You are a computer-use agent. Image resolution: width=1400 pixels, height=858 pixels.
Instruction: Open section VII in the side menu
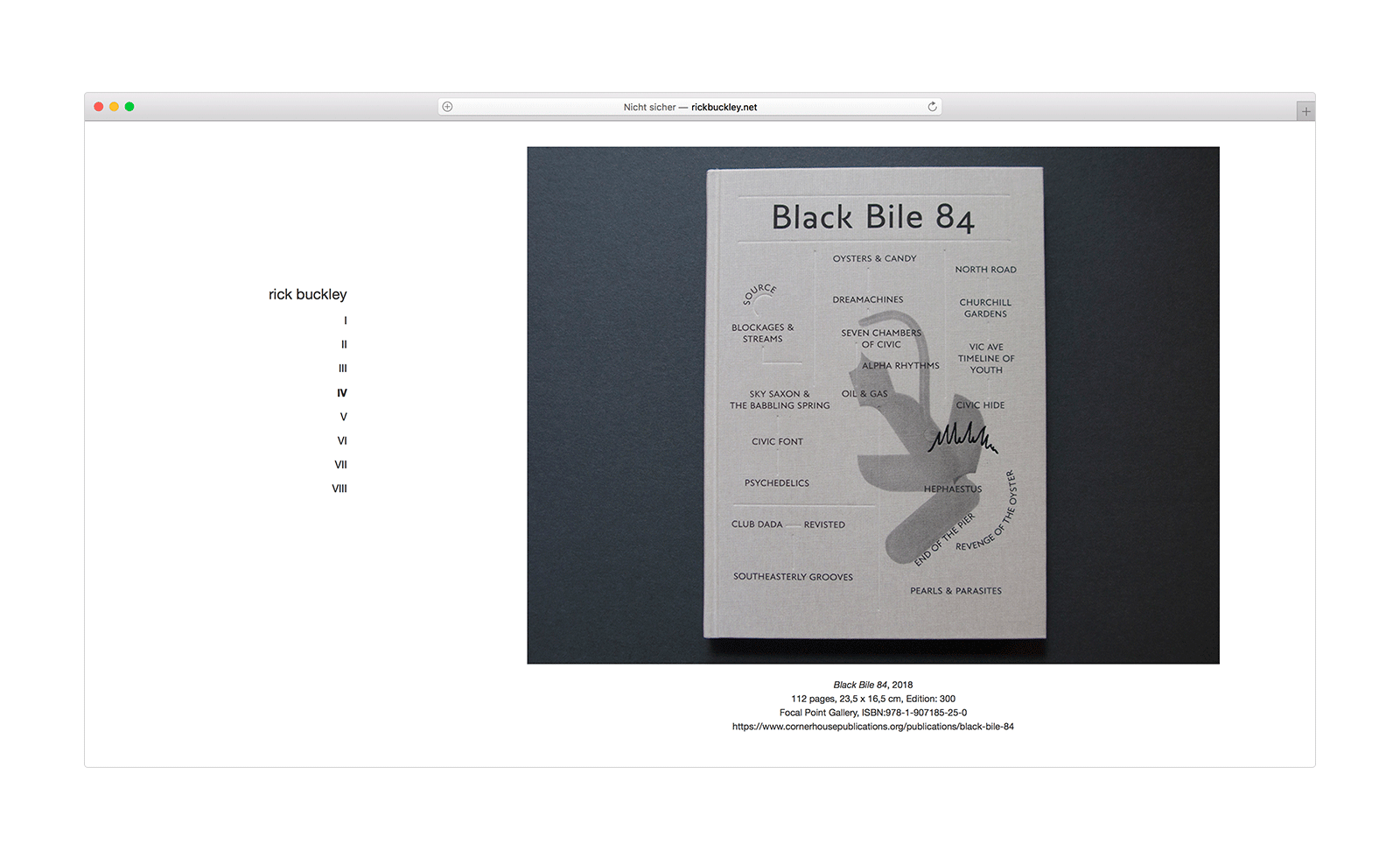point(341,465)
